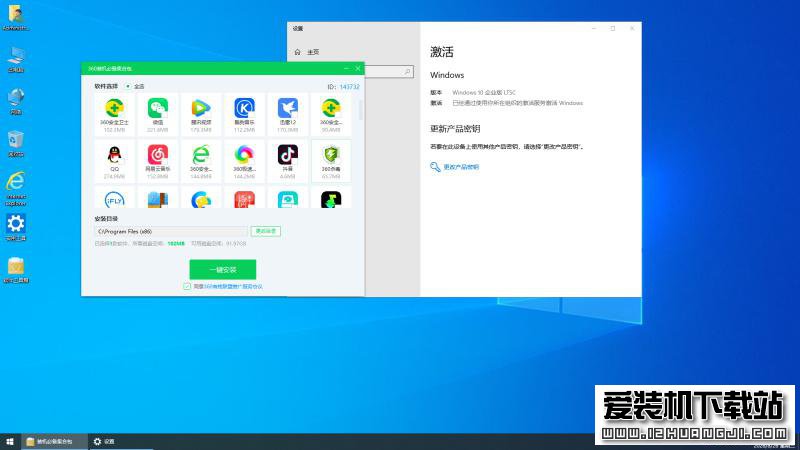Select the WeChat (微信) app tile

[x=158, y=115]
